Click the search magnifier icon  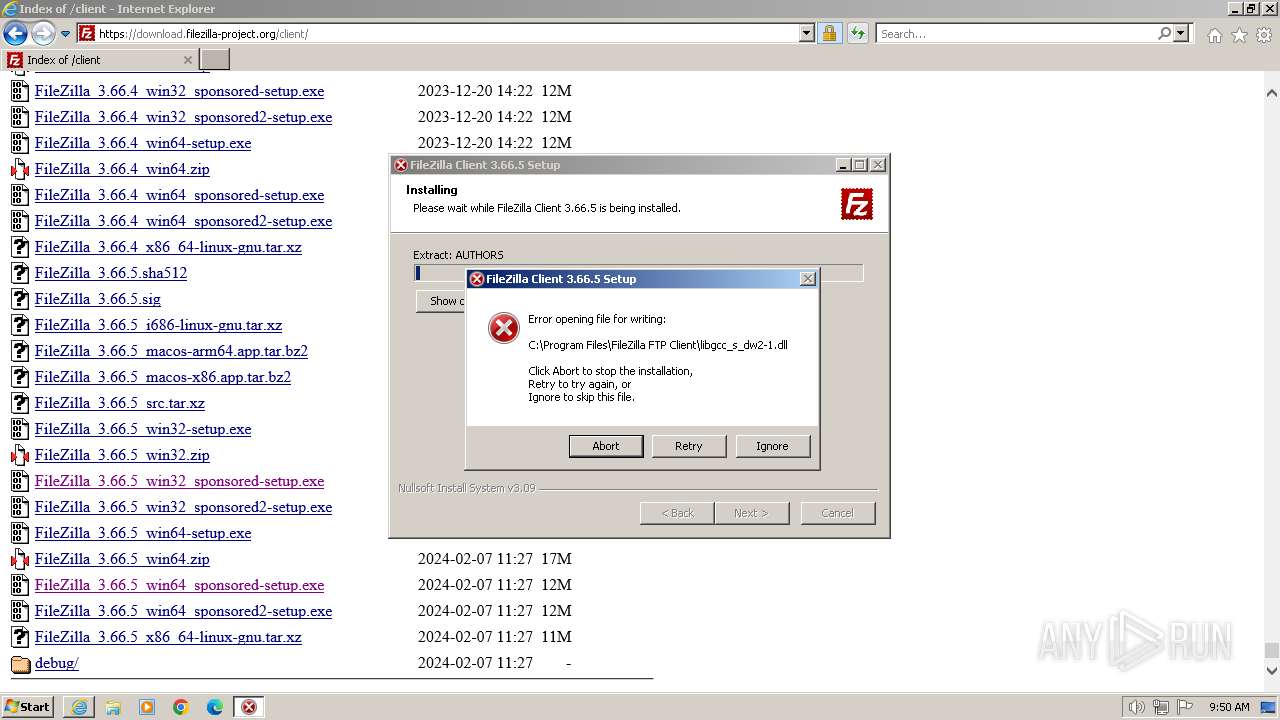click(x=1164, y=34)
